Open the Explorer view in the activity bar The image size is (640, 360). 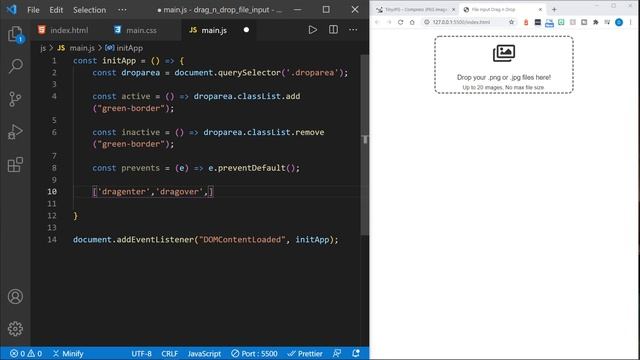[15, 34]
